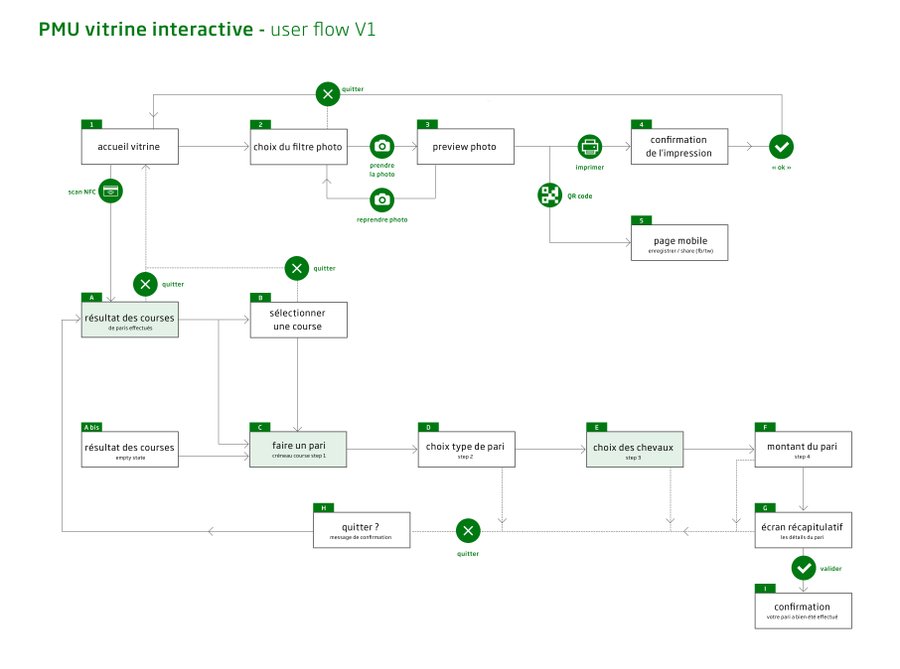Click the page mobile box
Image resolution: width=900 pixels, height=669 pixels.
point(679,243)
